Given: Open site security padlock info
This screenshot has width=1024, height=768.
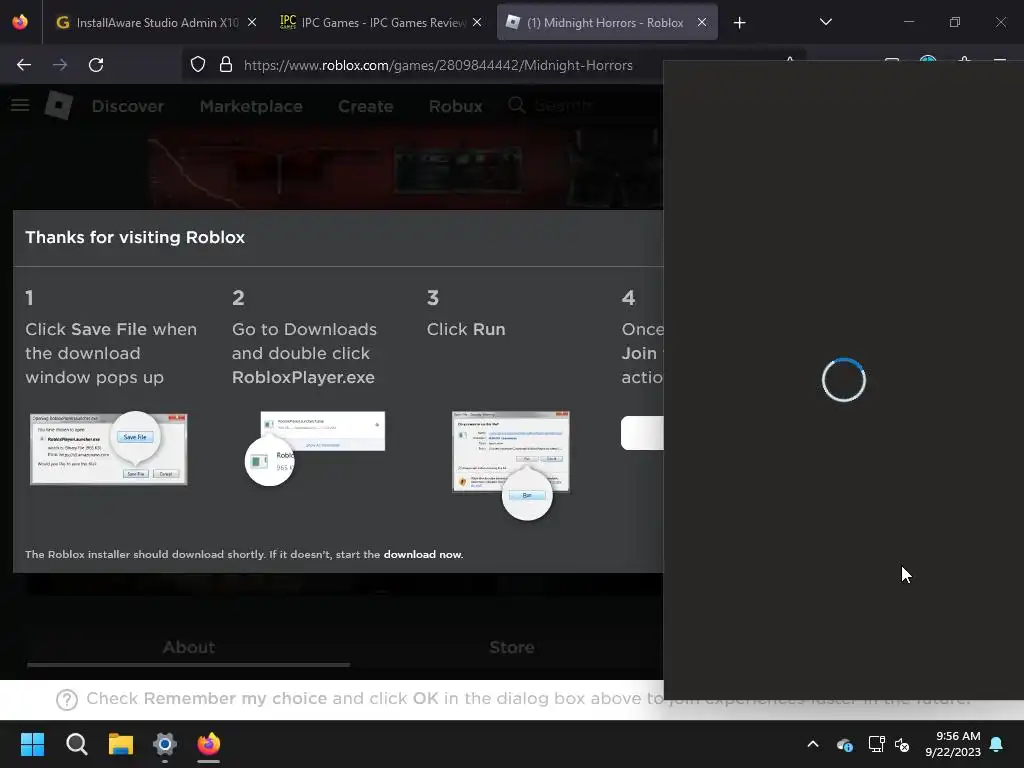Looking at the screenshot, I should 226,65.
